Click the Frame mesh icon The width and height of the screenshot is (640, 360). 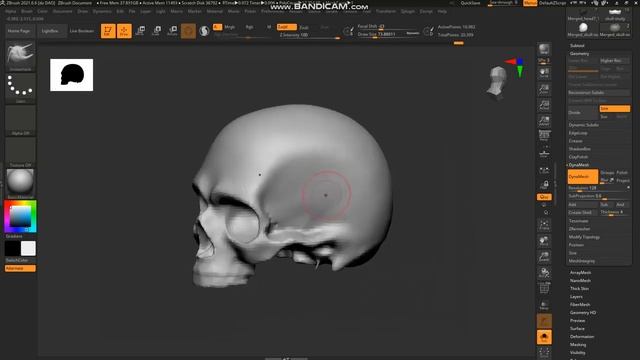coord(544,225)
